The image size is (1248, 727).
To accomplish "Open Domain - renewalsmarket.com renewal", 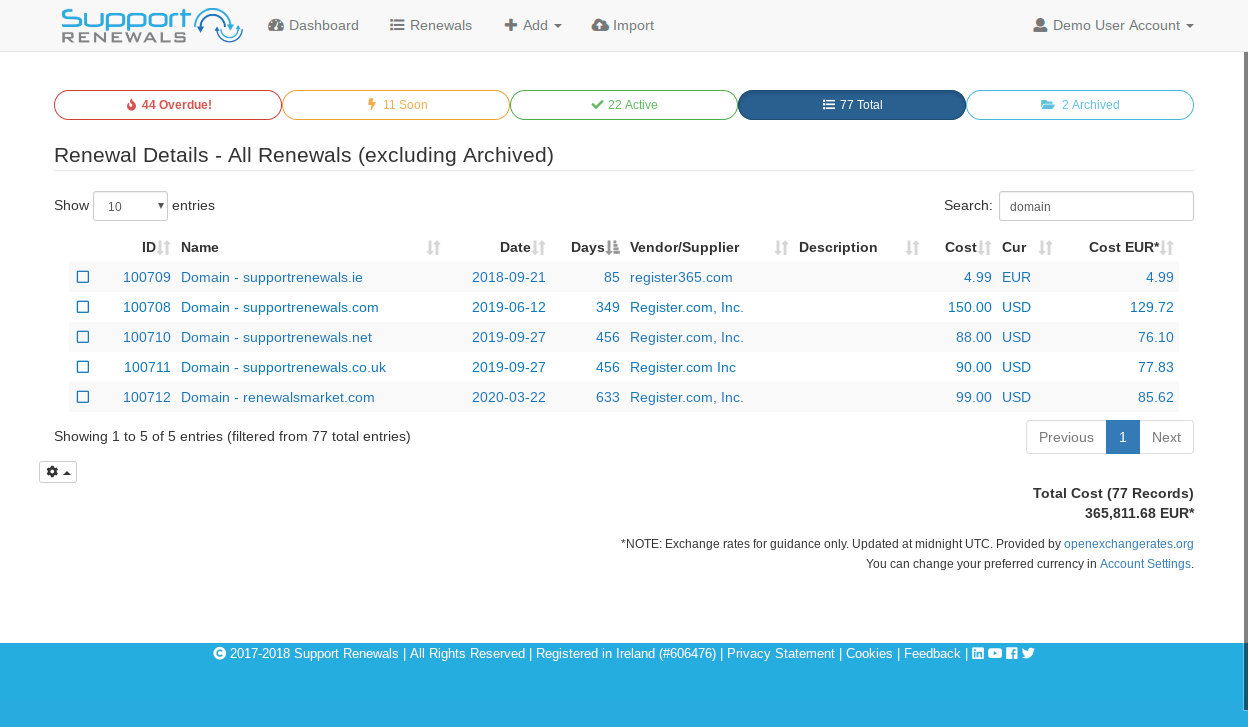I will [x=278, y=397].
